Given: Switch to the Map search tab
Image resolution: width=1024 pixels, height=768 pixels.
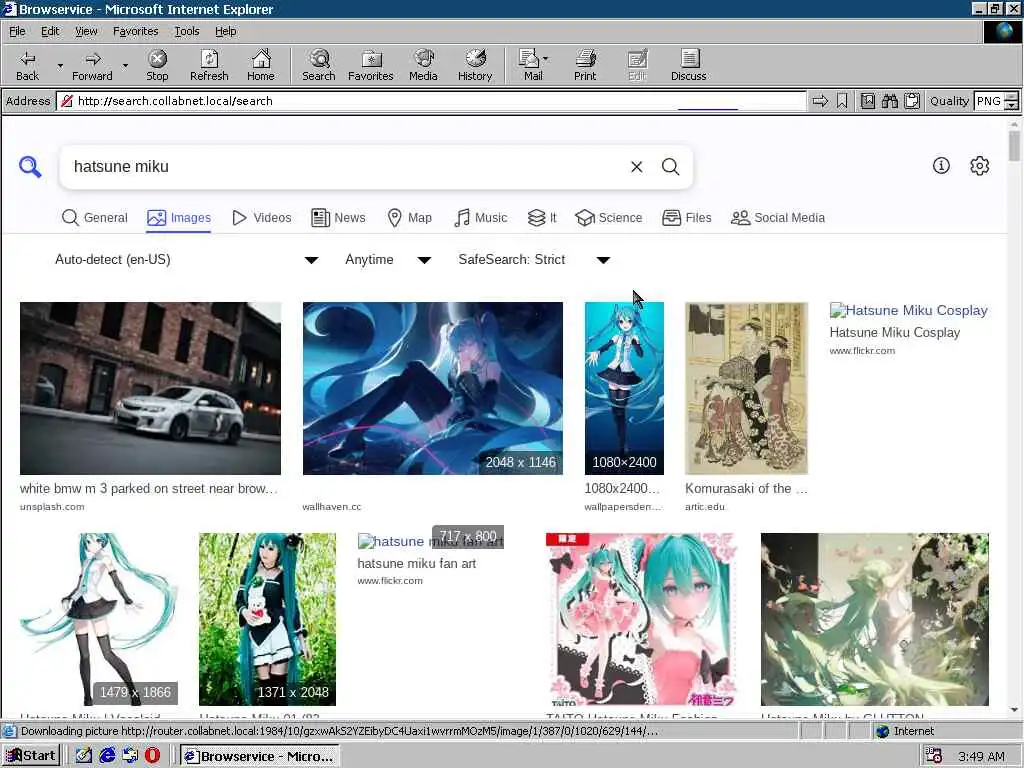Looking at the screenshot, I should click(x=409, y=217).
